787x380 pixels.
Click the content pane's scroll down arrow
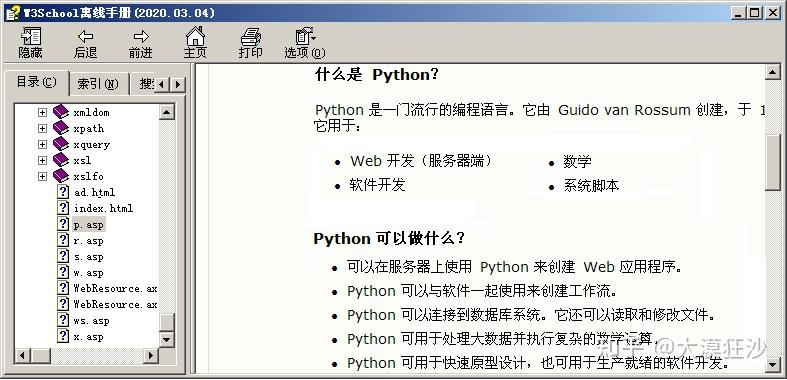(x=772, y=365)
